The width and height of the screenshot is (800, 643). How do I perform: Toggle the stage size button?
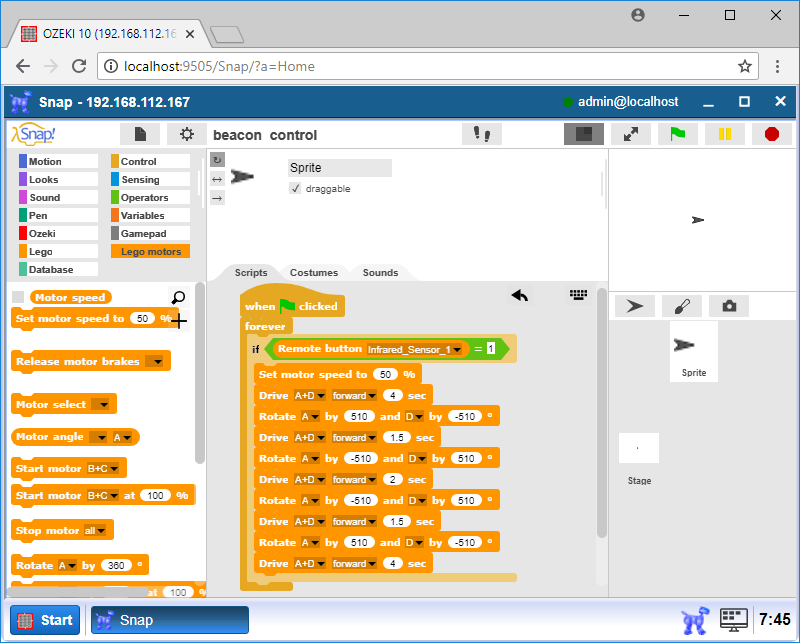click(584, 134)
